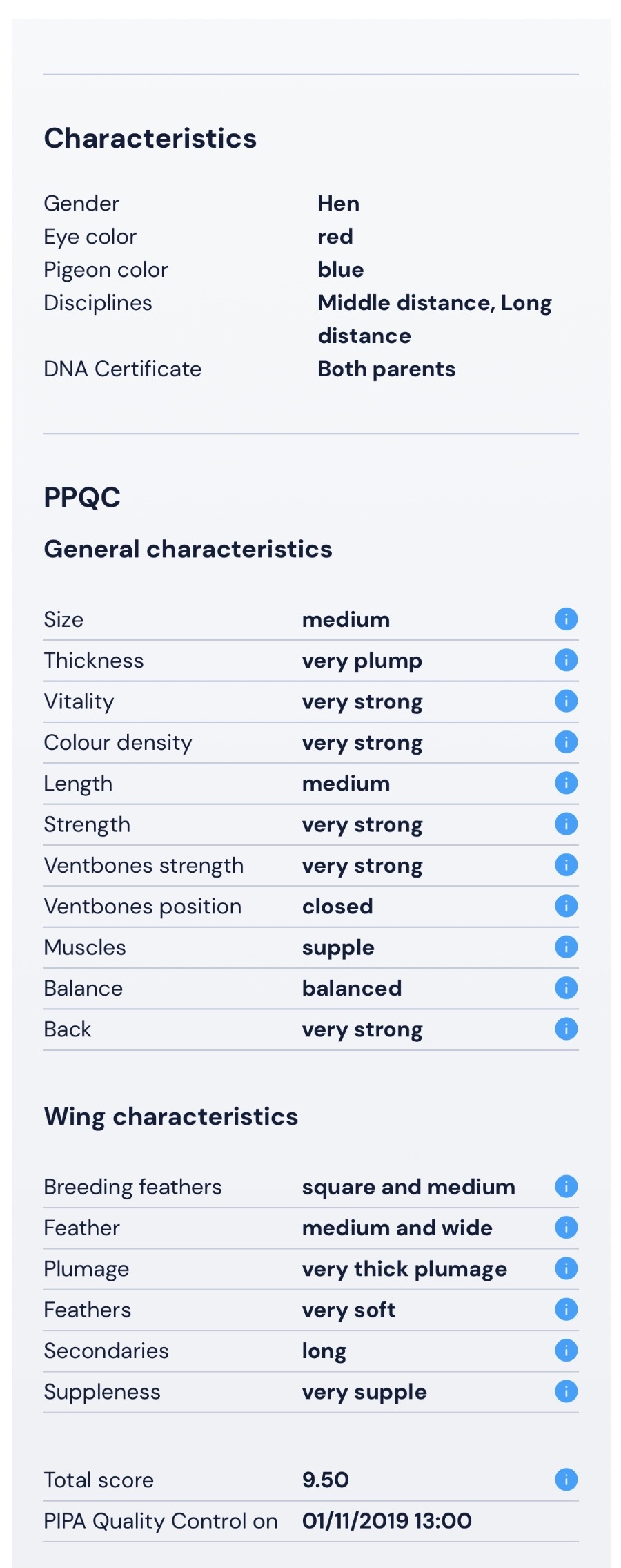The image size is (621, 1568).
Task: Click the info icon next to Size
Action: pos(566,619)
